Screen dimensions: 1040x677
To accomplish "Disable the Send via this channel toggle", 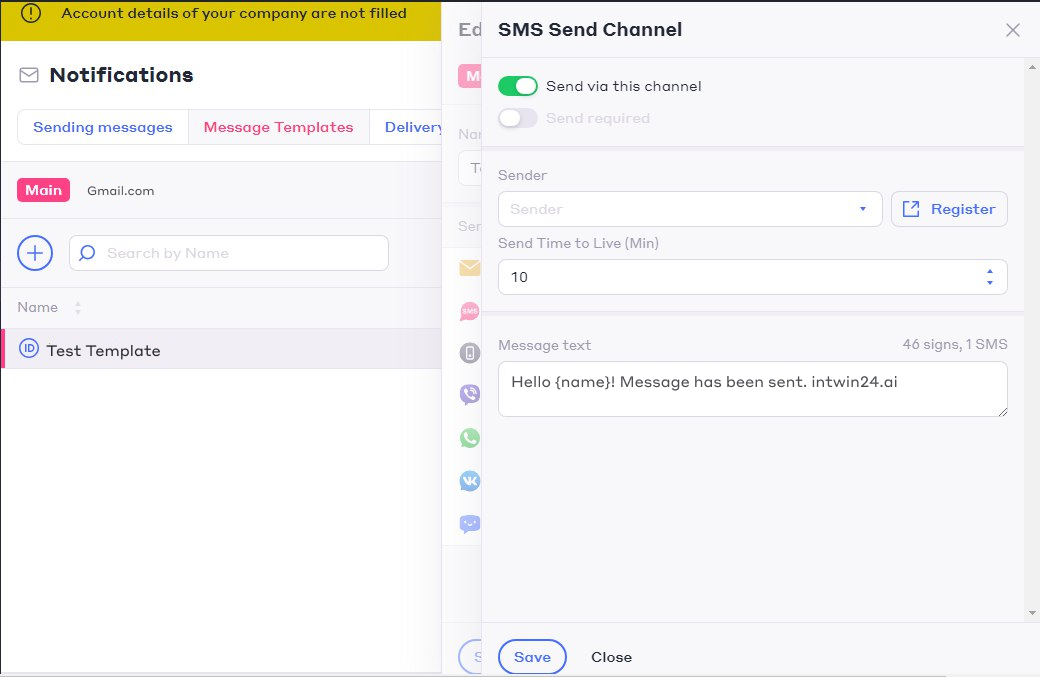I will (x=518, y=86).
